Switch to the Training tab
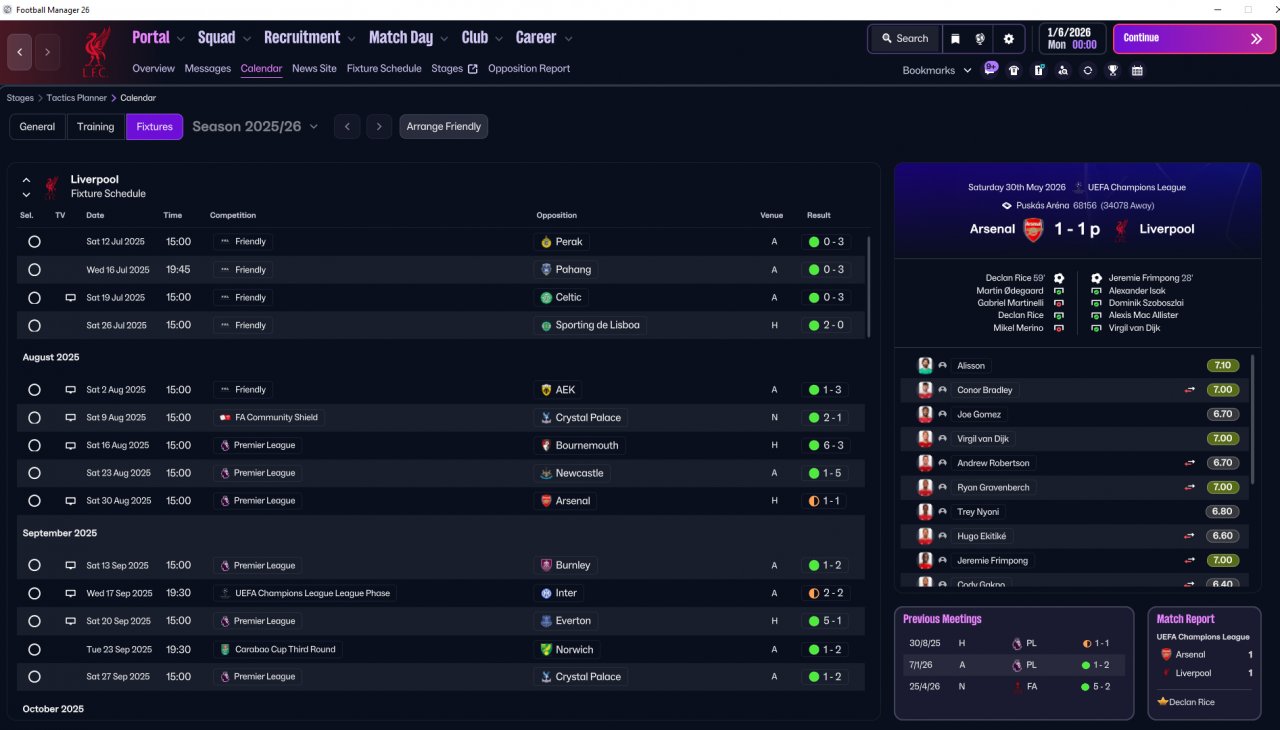1280x730 pixels. 96,127
